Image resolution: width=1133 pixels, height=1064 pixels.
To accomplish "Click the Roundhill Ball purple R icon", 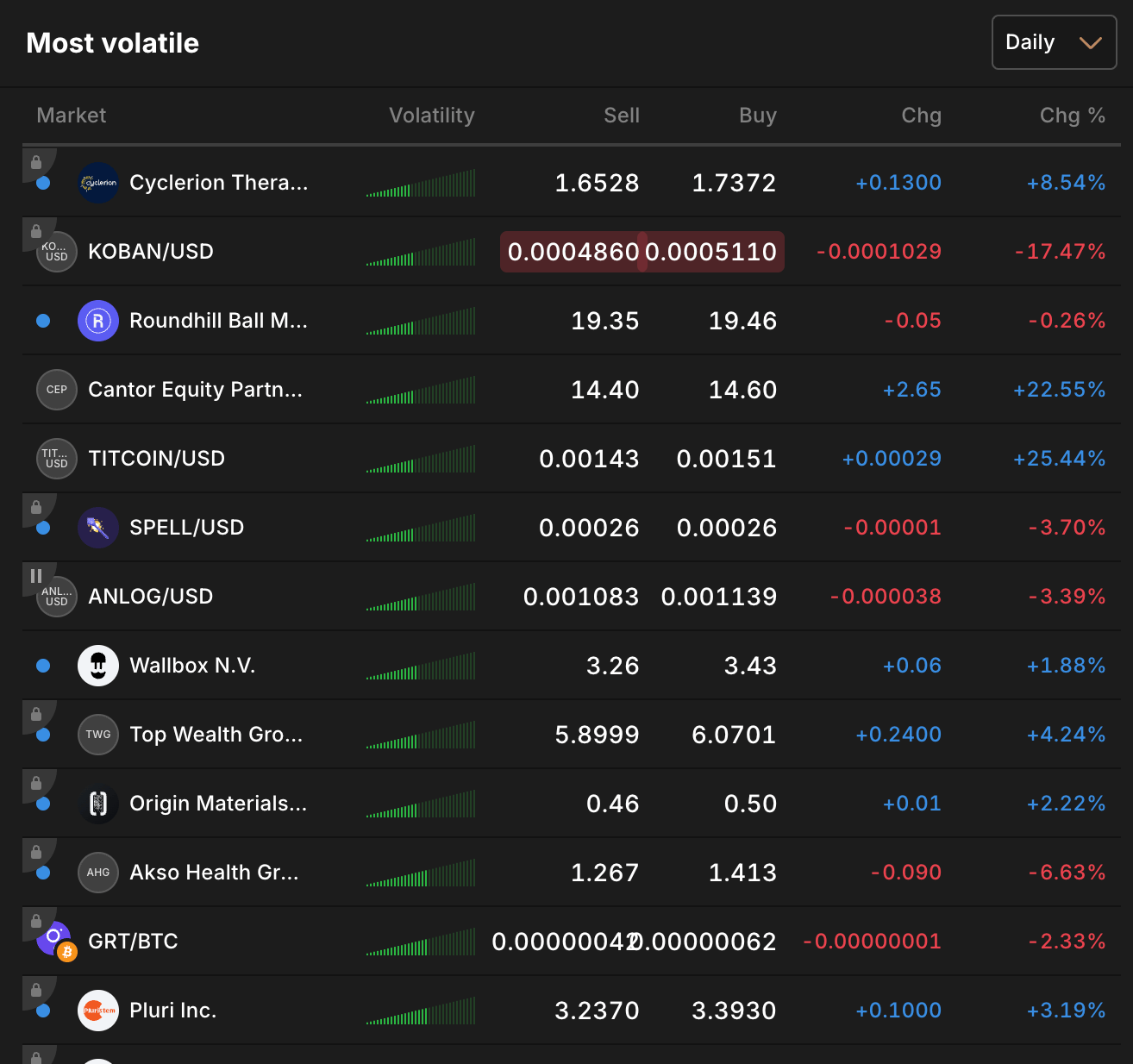I will (98, 321).
